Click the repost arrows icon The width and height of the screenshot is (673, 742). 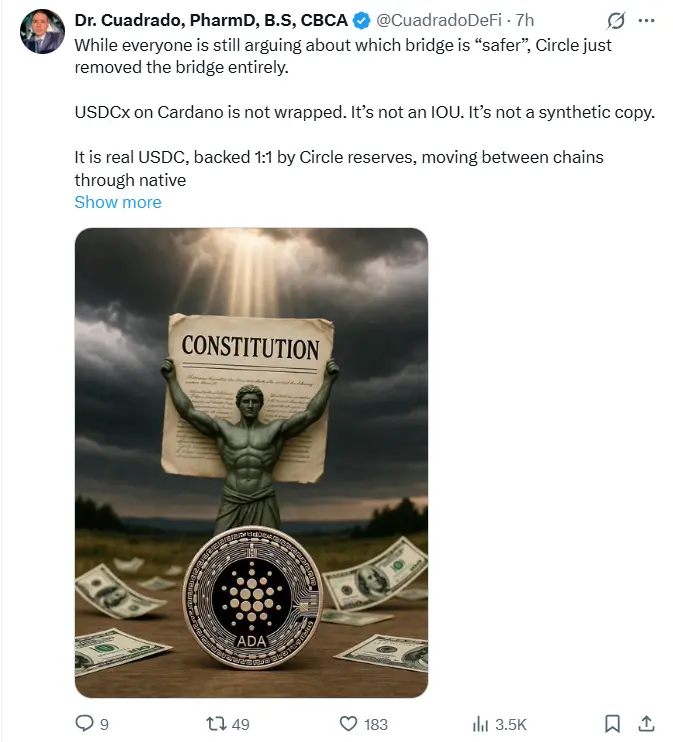[216, 724]
